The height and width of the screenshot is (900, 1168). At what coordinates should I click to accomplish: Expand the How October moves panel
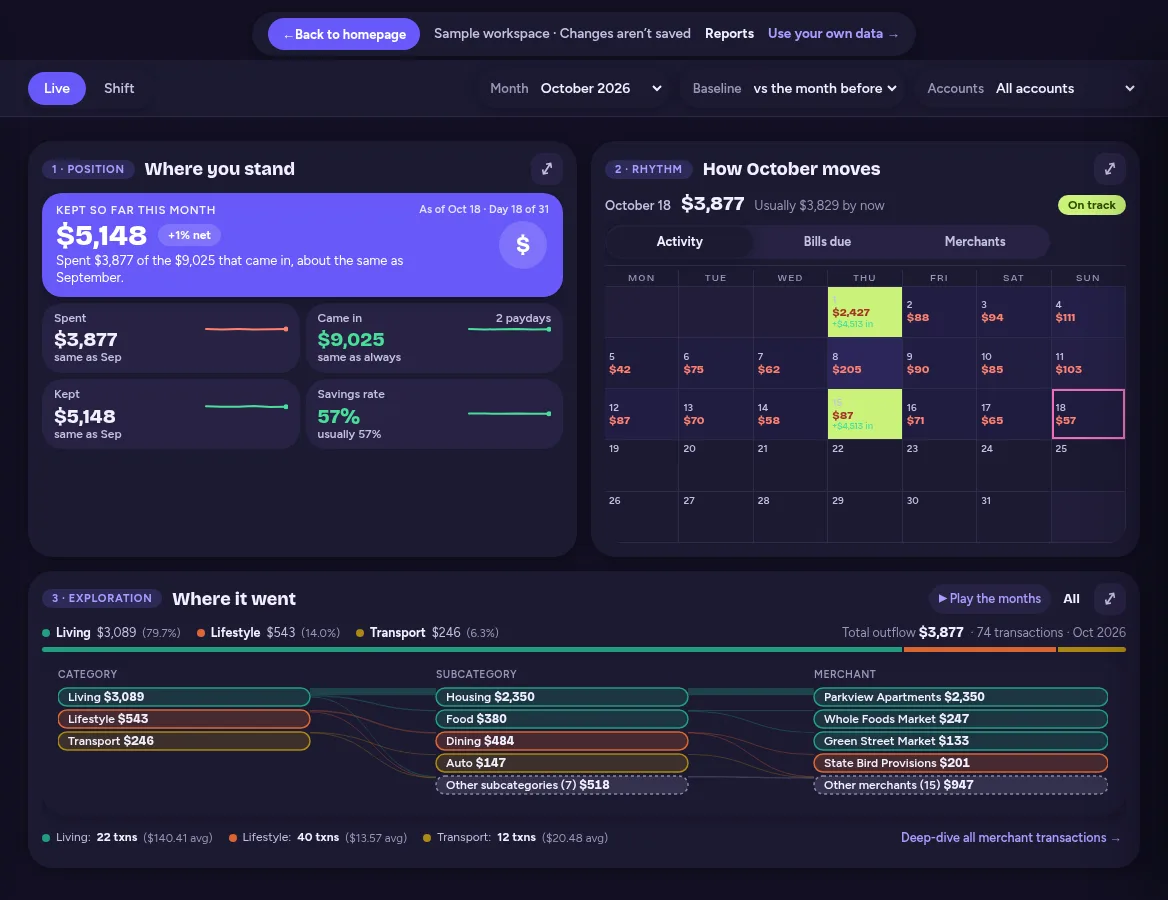click(x=1109, y=169)
